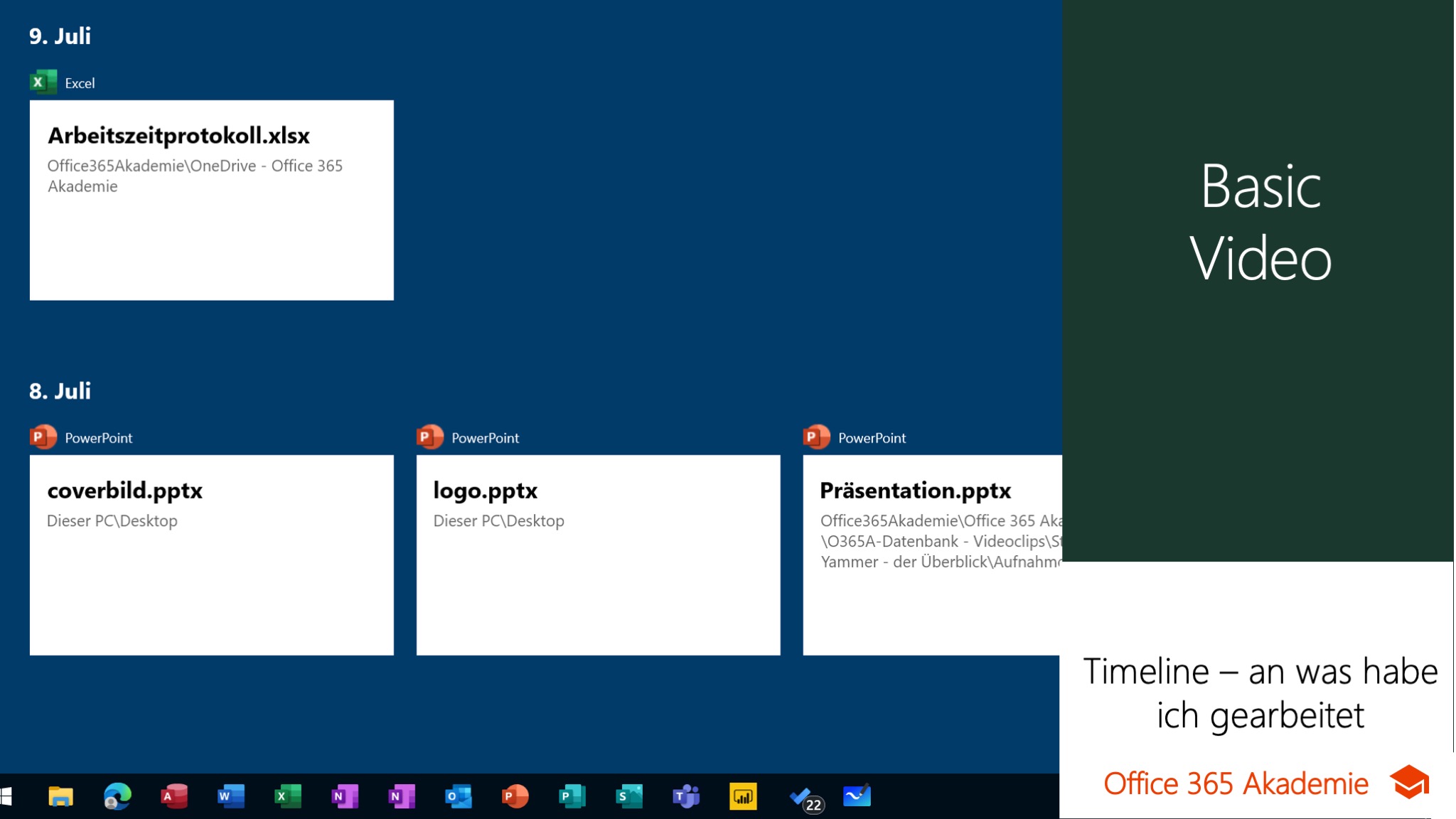Open the Arbeitszeitprotokoll.xlsx activity card
The width and height of the screenshot is (1456, 819).
tap(212, 200)
